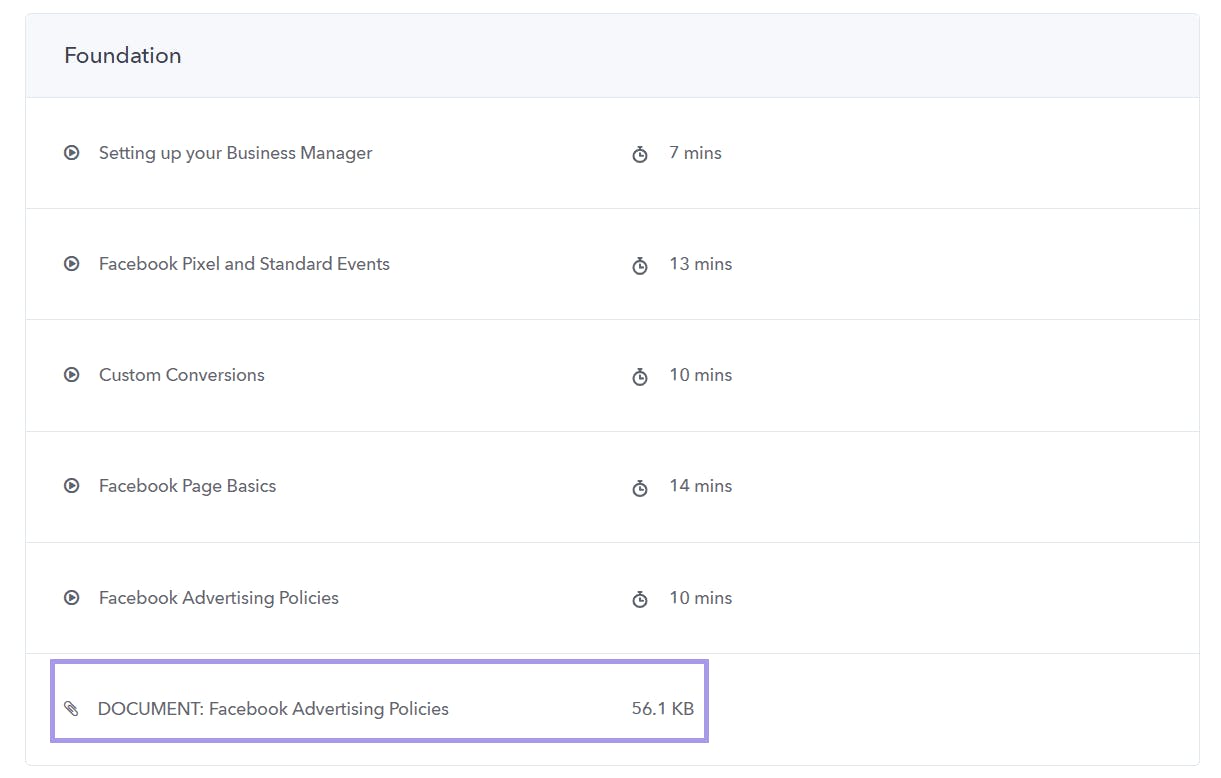
Task: Click the 14 mins duration text
Action: [700, 486]
